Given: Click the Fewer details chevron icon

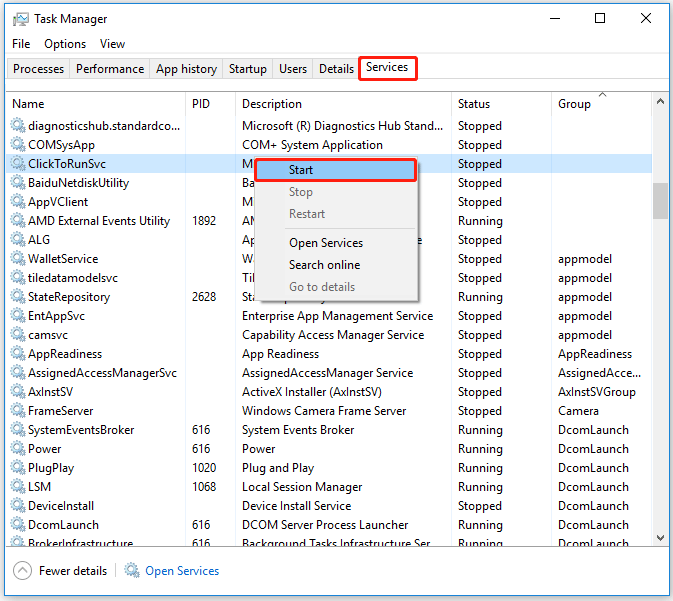Looking at the screenshot, I should point(22,571).
